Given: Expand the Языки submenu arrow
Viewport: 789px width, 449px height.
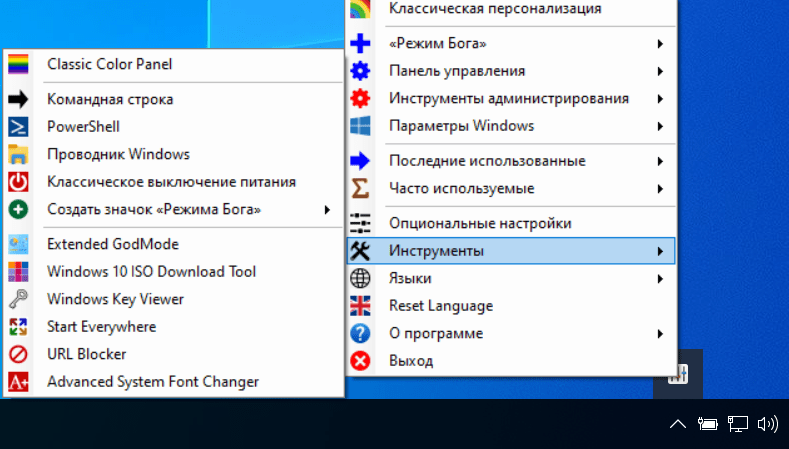Looking at the screenshot, I should click(x=660, y=279).
